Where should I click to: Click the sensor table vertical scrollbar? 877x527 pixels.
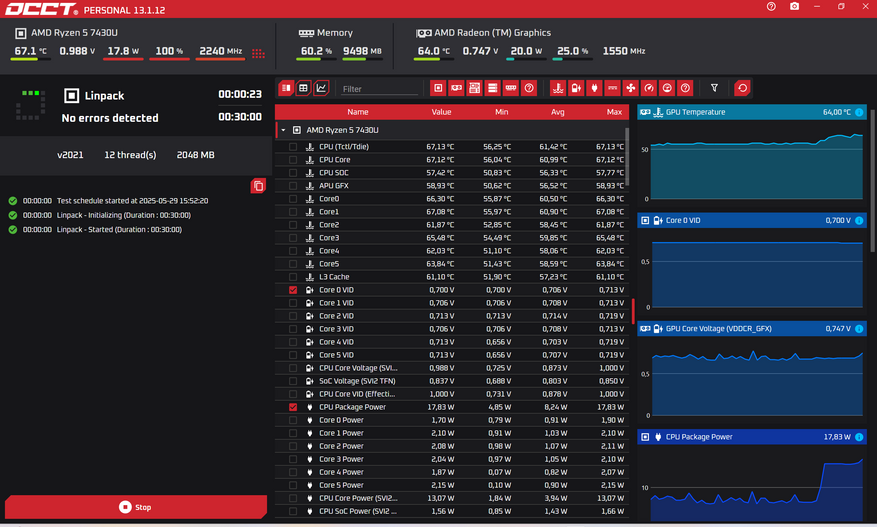(x=628, y=157)
